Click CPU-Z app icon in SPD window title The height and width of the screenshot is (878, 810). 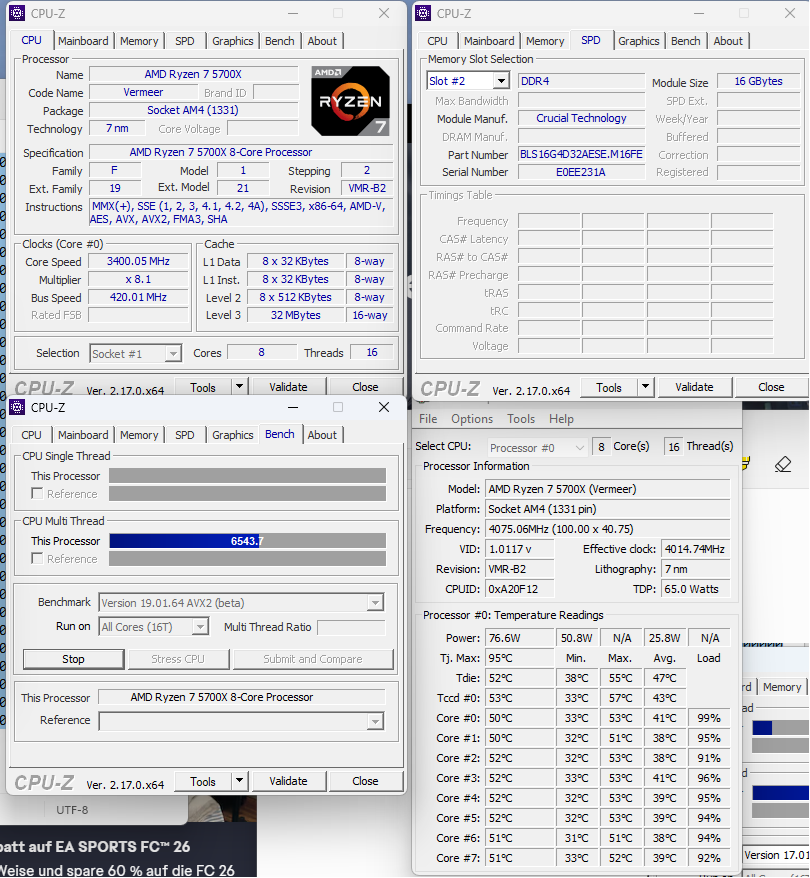(x=423, y=13)
